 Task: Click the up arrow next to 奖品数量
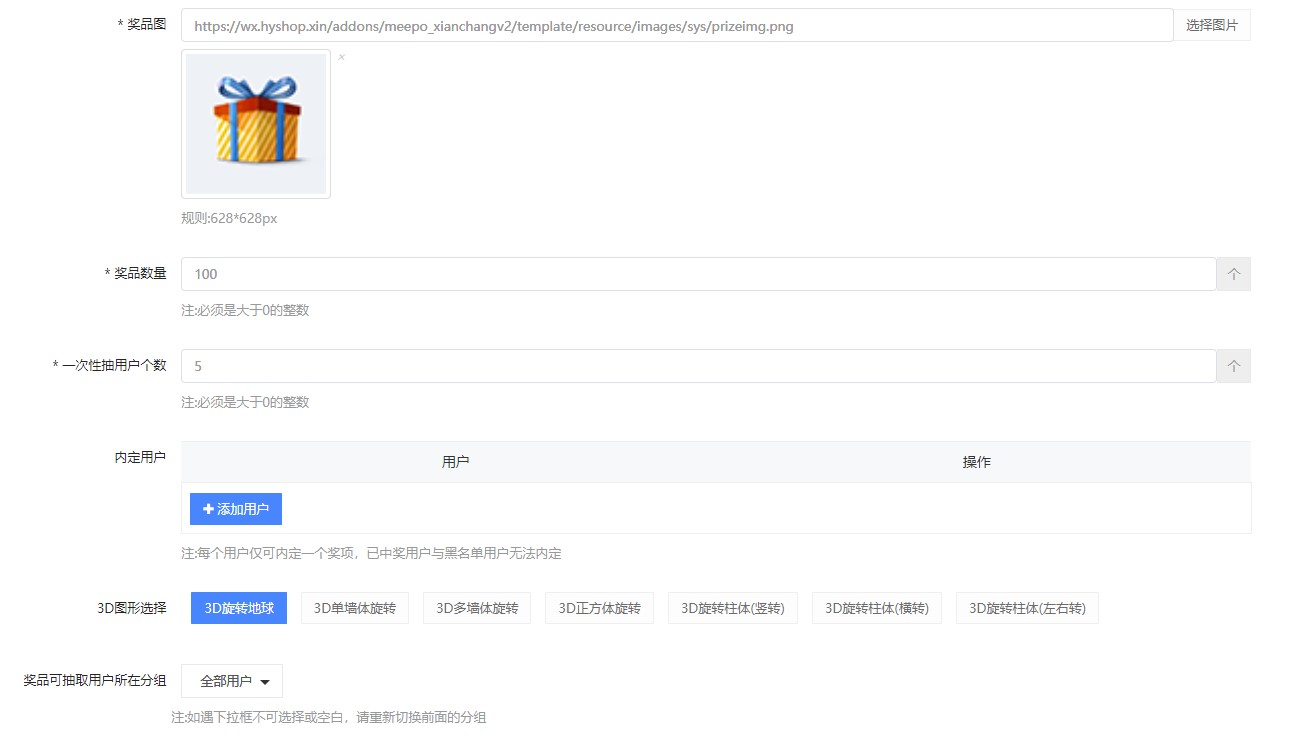click(1233, 274)
